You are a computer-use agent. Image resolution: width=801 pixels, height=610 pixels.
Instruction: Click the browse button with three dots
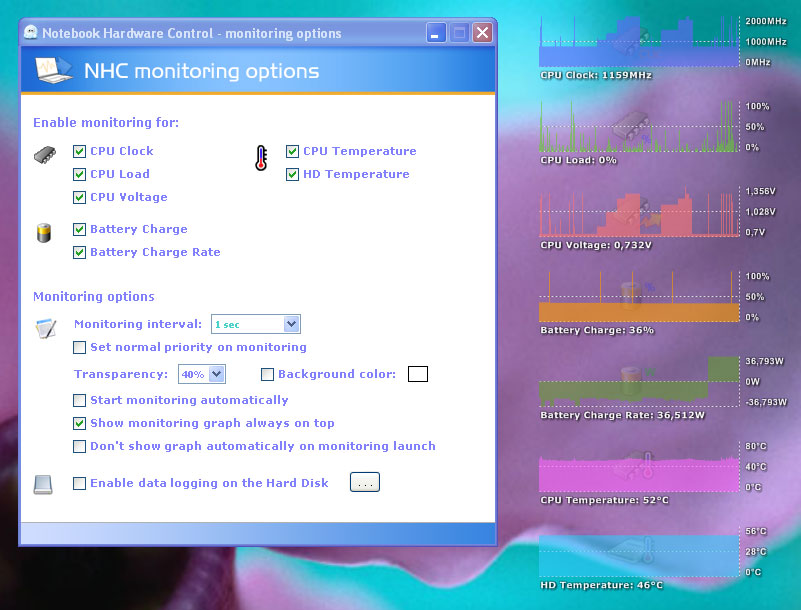(365, 483)
